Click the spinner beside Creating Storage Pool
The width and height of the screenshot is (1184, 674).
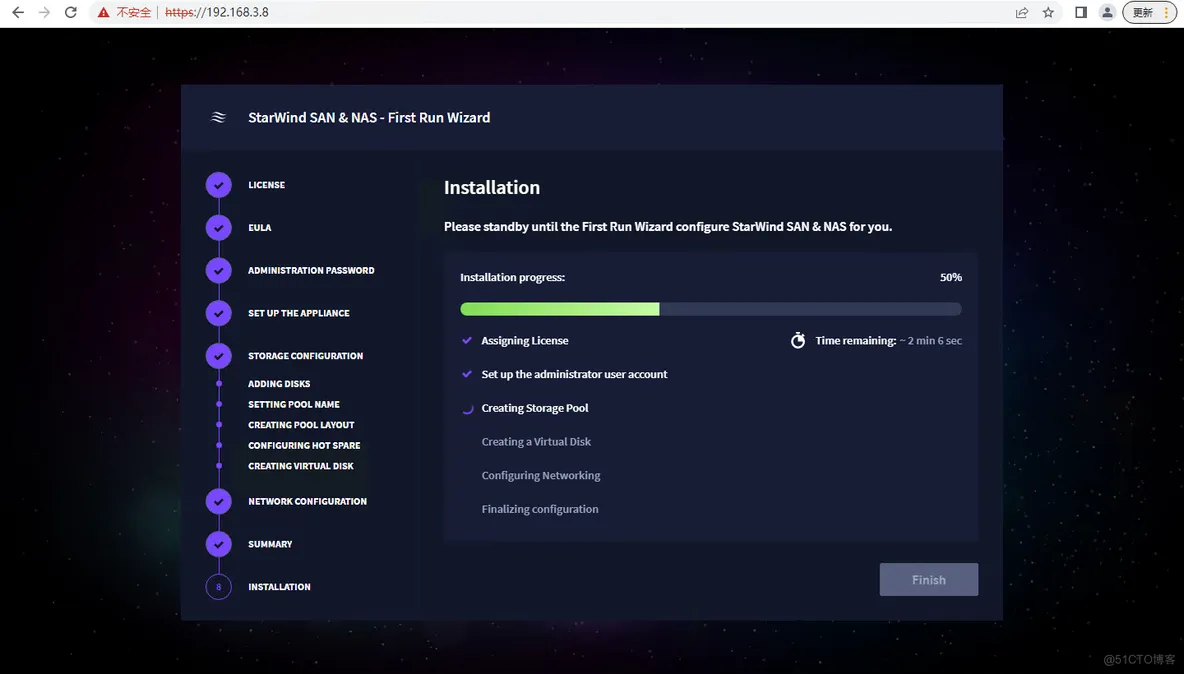coord(467,408)
